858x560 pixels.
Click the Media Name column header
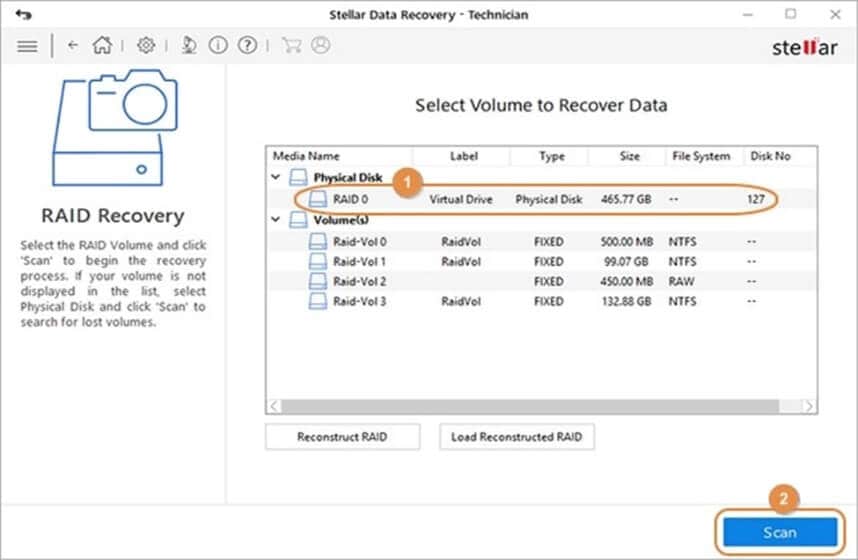pyautogui.click(x=340, y=156)
